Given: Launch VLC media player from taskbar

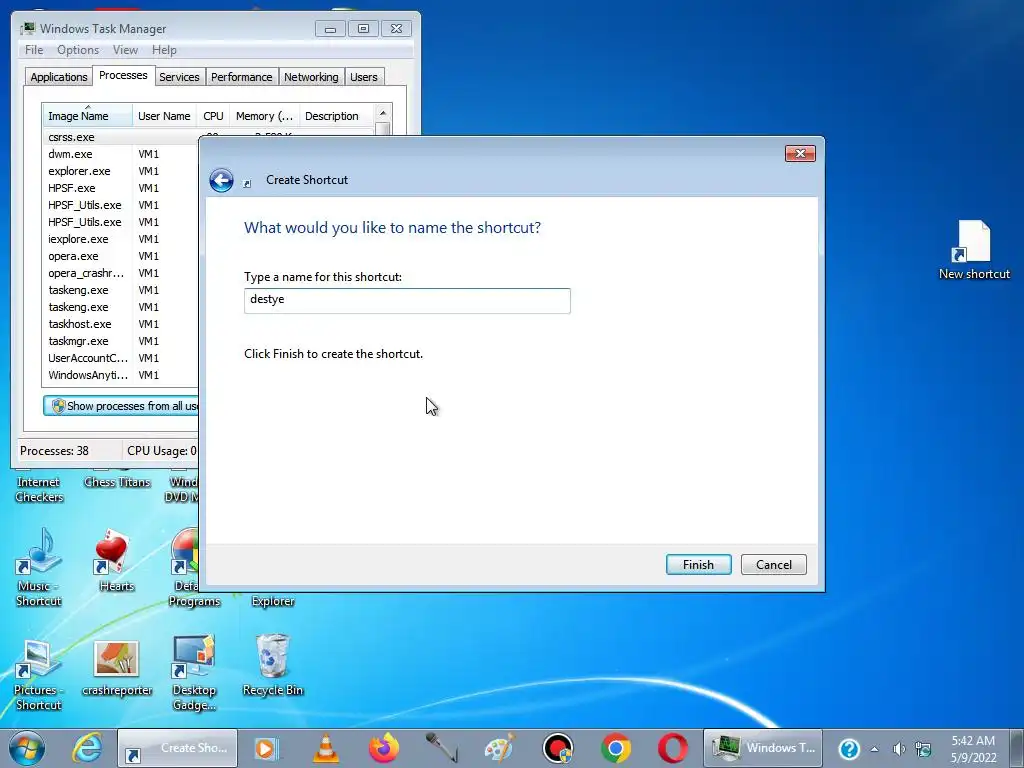Looking at the screenshot, I should pos(325,748).
